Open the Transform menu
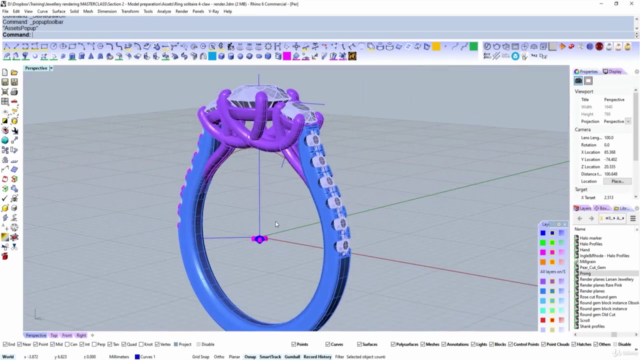Viewport: 640px width, 360px height. pos(130,11)
